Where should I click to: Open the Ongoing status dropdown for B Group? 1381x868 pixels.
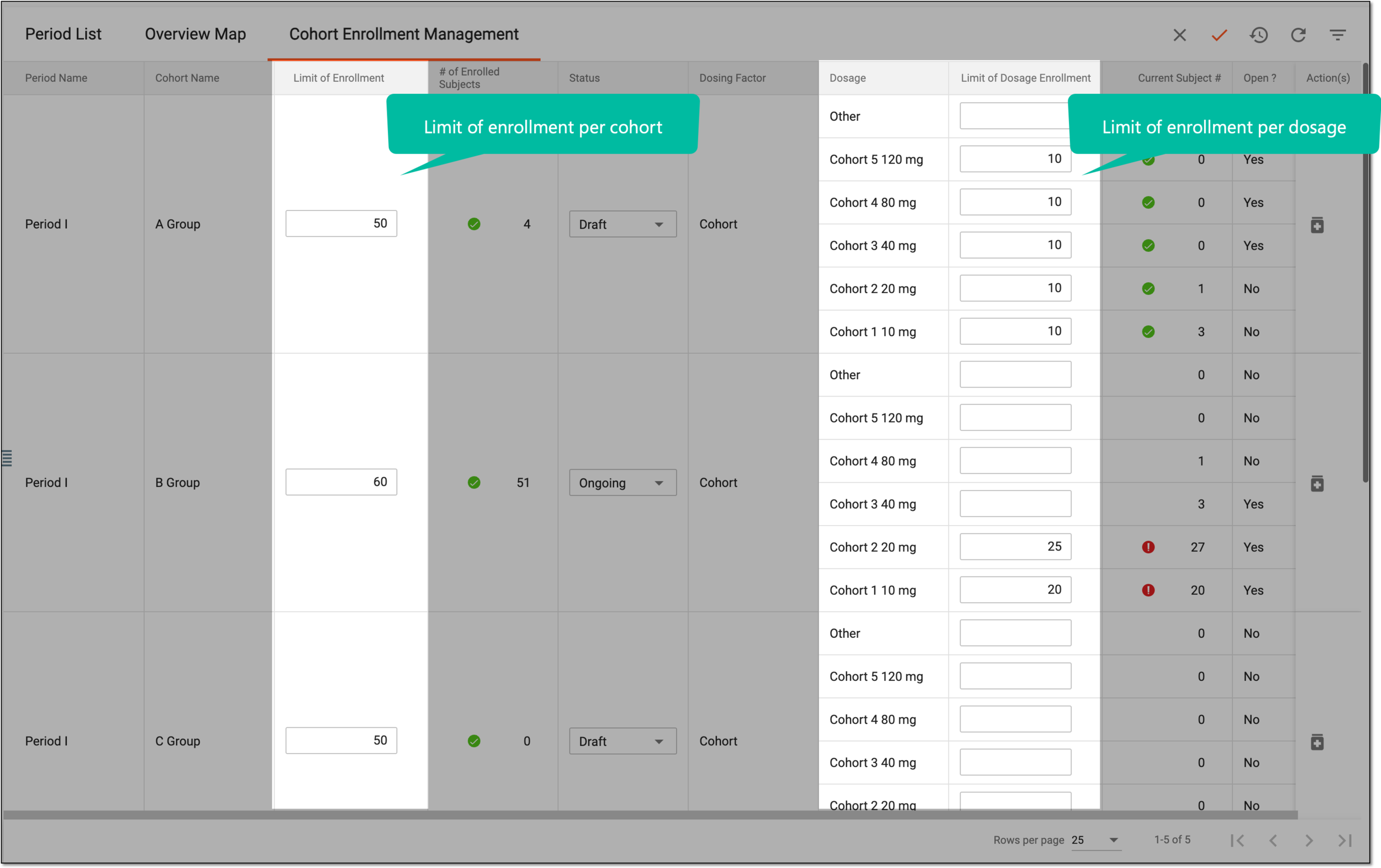coord(622,483)
